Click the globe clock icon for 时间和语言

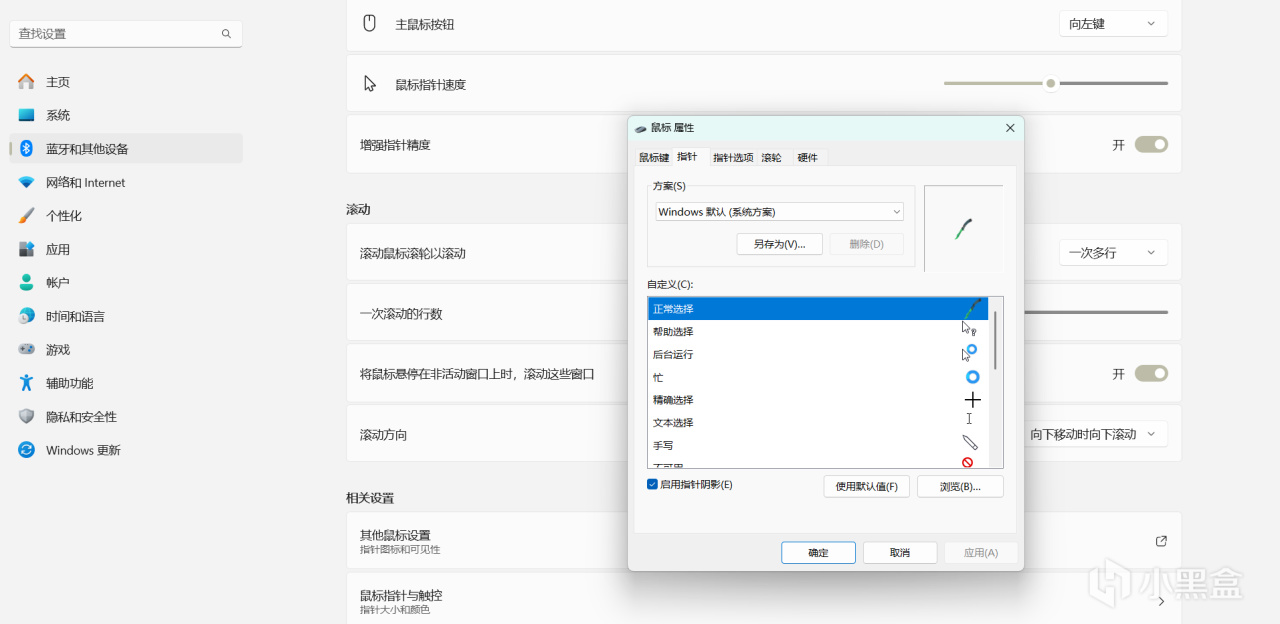coord(26,316)
